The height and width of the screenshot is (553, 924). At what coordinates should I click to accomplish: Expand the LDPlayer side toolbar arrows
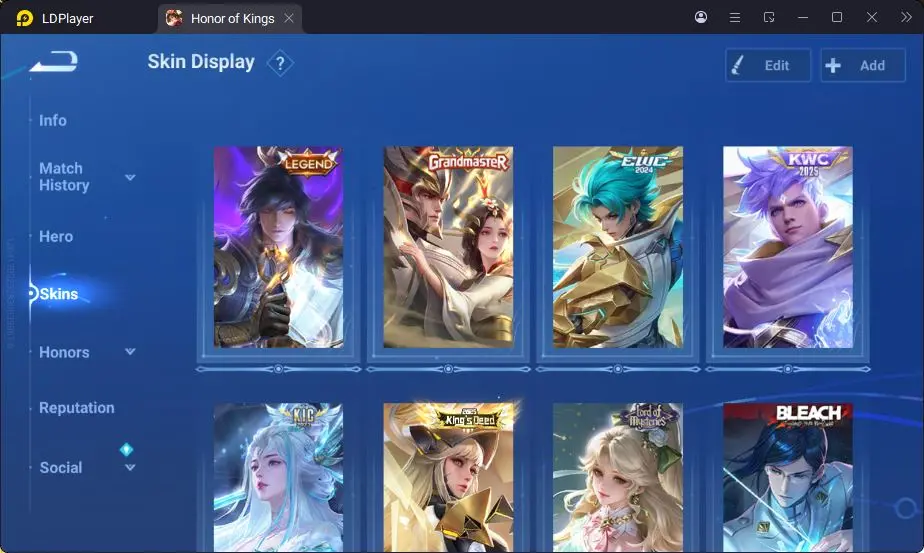pos(906,17)
